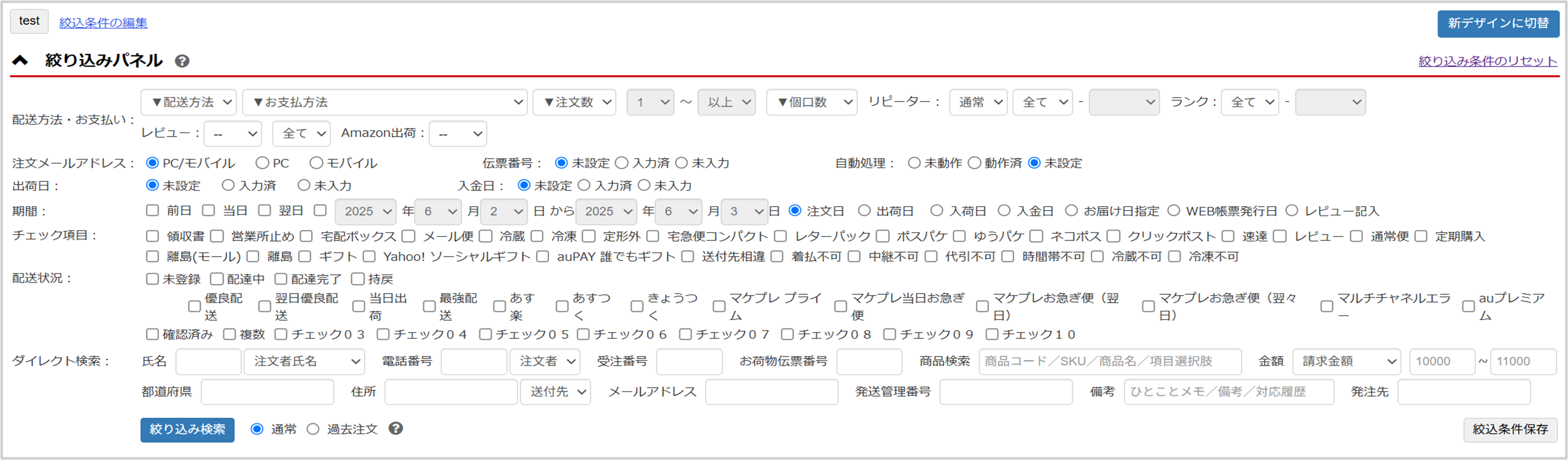The image size is (1568, 460).
Task: Check the メール便 checkbox
Action: 408,237
